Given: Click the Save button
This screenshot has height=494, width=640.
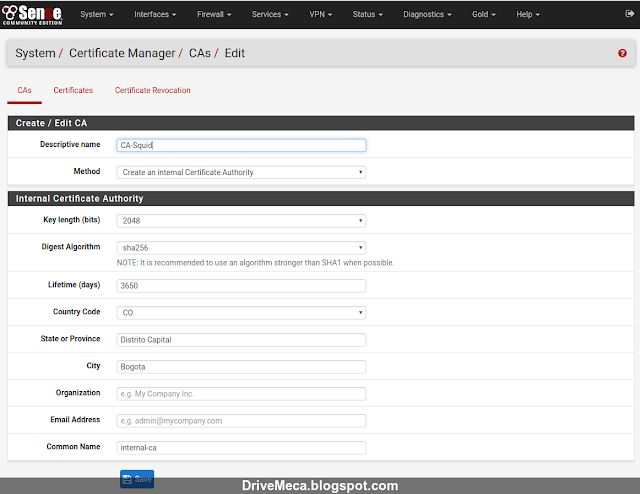Looking at the screenshot, I should (x=137, y=479).
